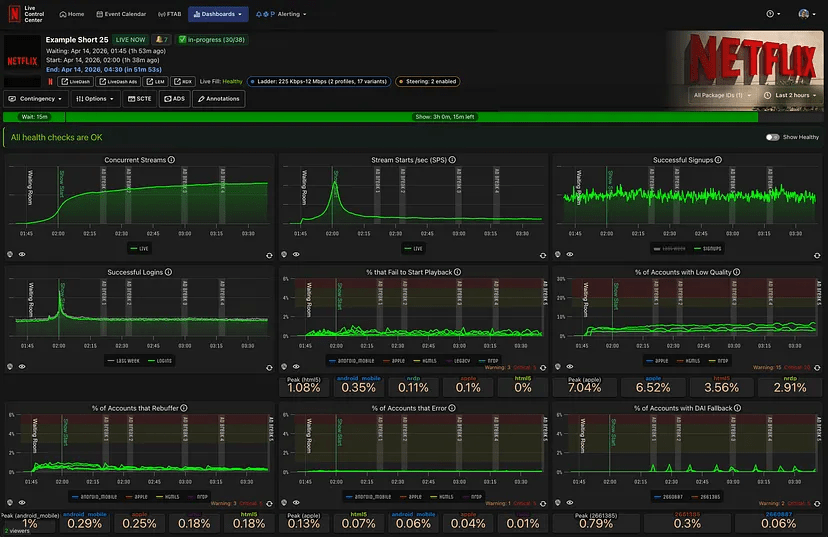Image resolution: width=828 pixels, height=537 pixels.
Task: Refresh the Concurrent Streams panel
Action: [269, 254]
